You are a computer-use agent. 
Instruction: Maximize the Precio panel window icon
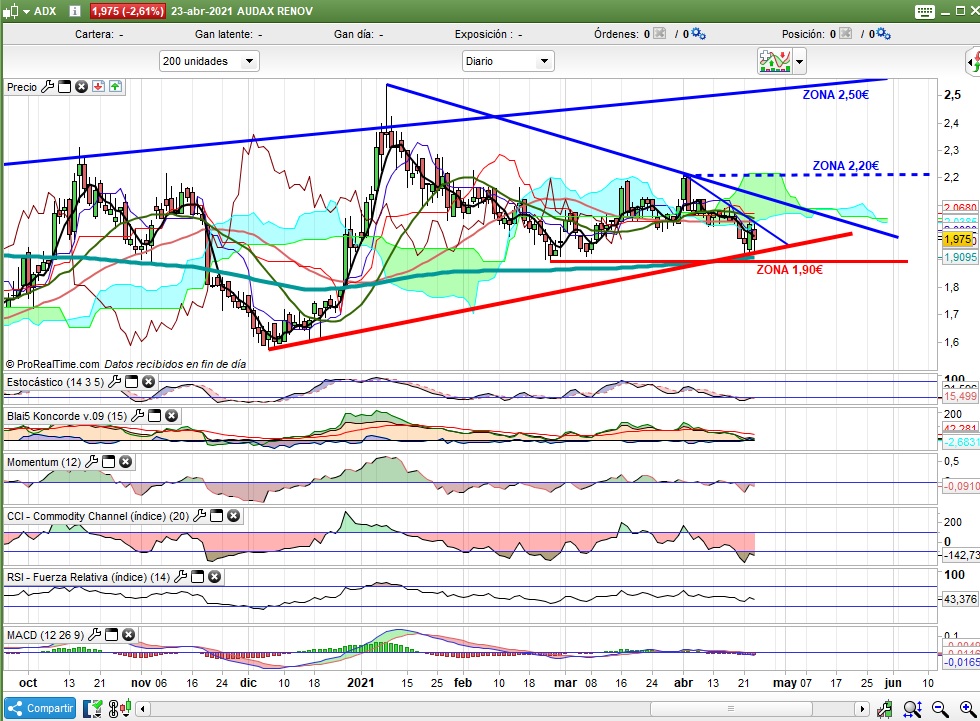coord(64,87)
